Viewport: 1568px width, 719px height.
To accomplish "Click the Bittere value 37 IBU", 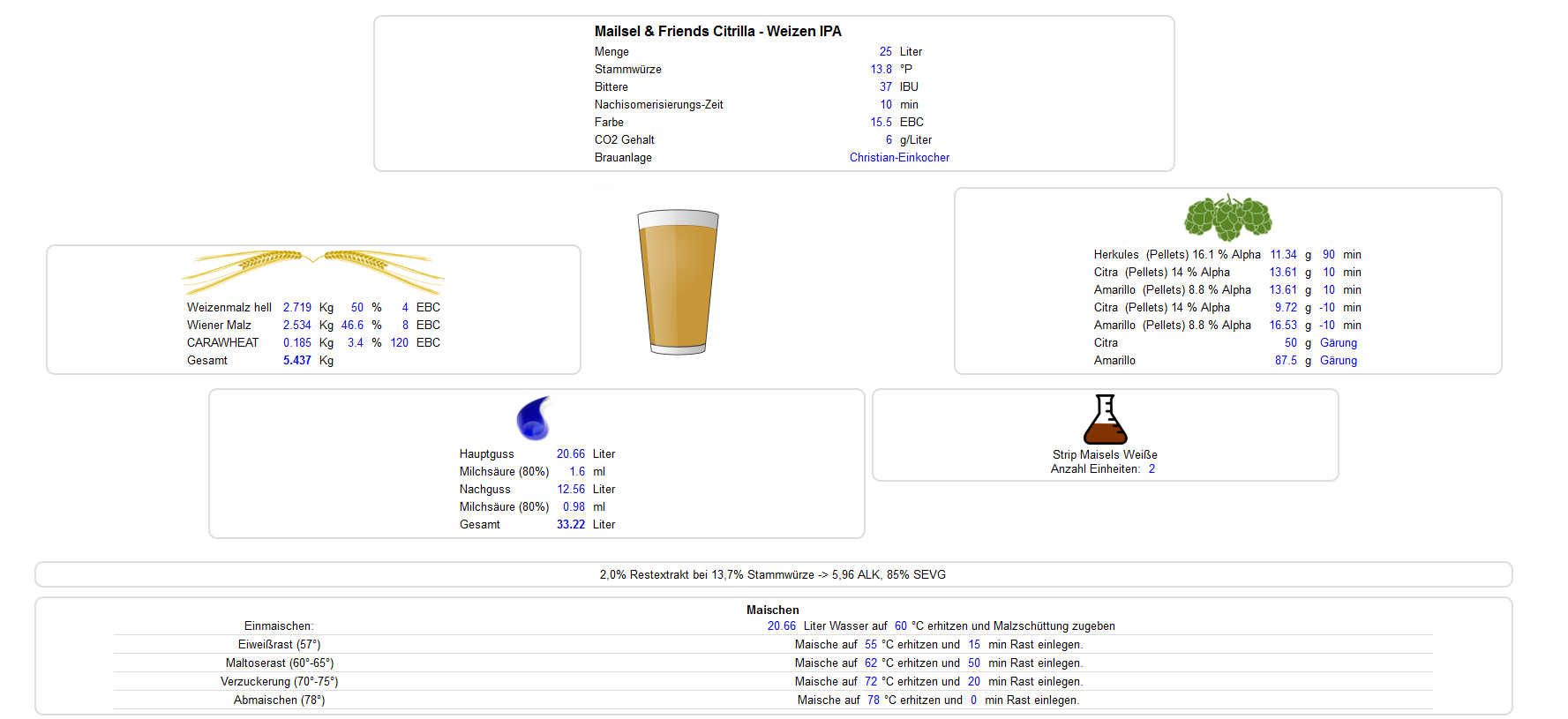I will click(x=885, y=87).
